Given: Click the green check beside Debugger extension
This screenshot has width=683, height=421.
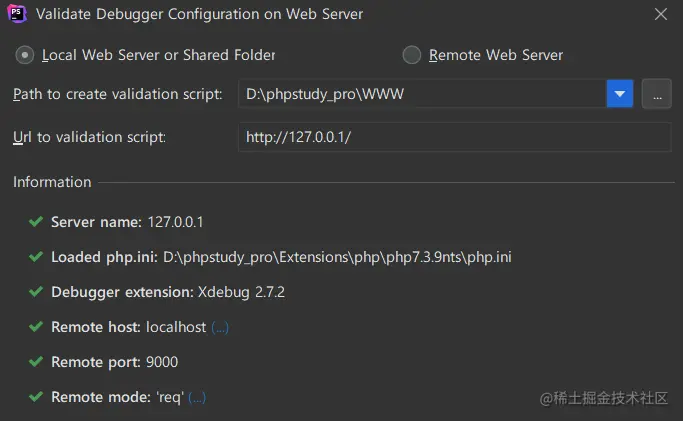Looking at the screenshot, I should pos(36,292).
